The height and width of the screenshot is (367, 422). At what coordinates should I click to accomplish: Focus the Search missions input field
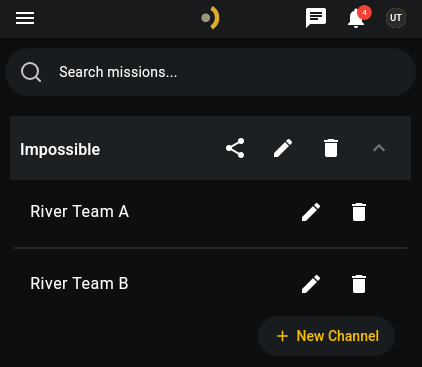[x=210, y=72]
